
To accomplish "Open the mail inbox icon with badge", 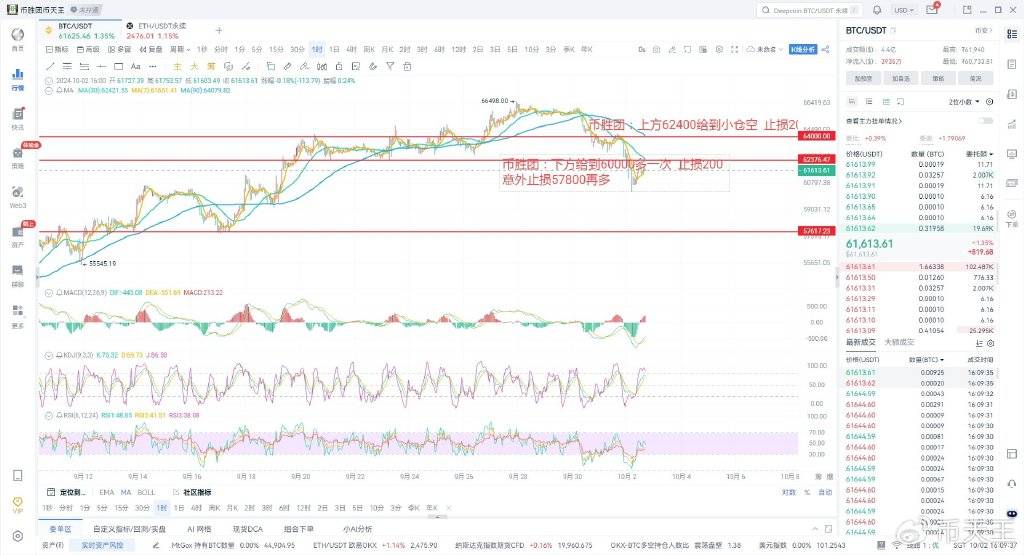I will (932, 9).
